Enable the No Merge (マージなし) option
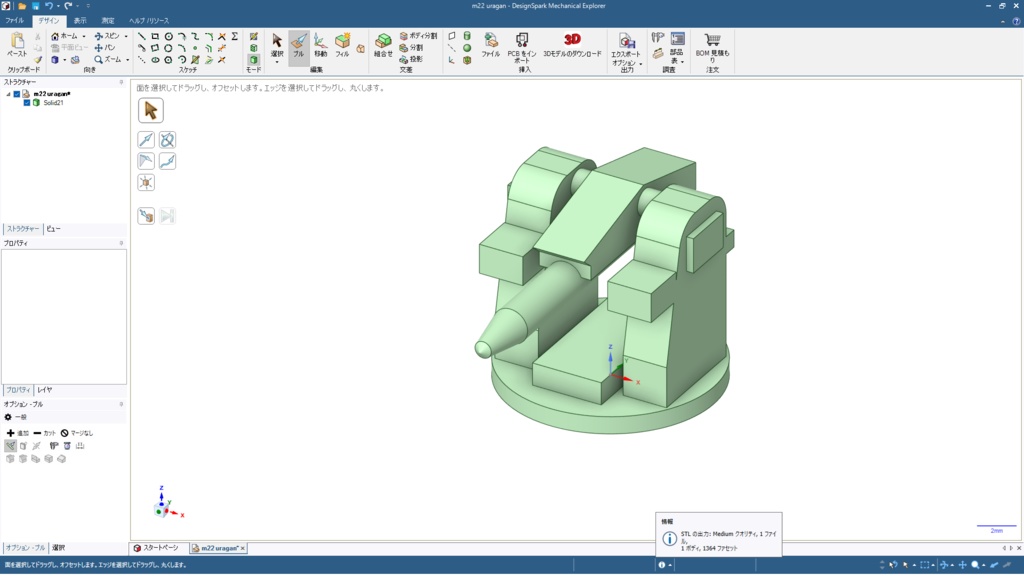Image resolution: width=1024 pixels, height=576 pixels. (77, 433)
